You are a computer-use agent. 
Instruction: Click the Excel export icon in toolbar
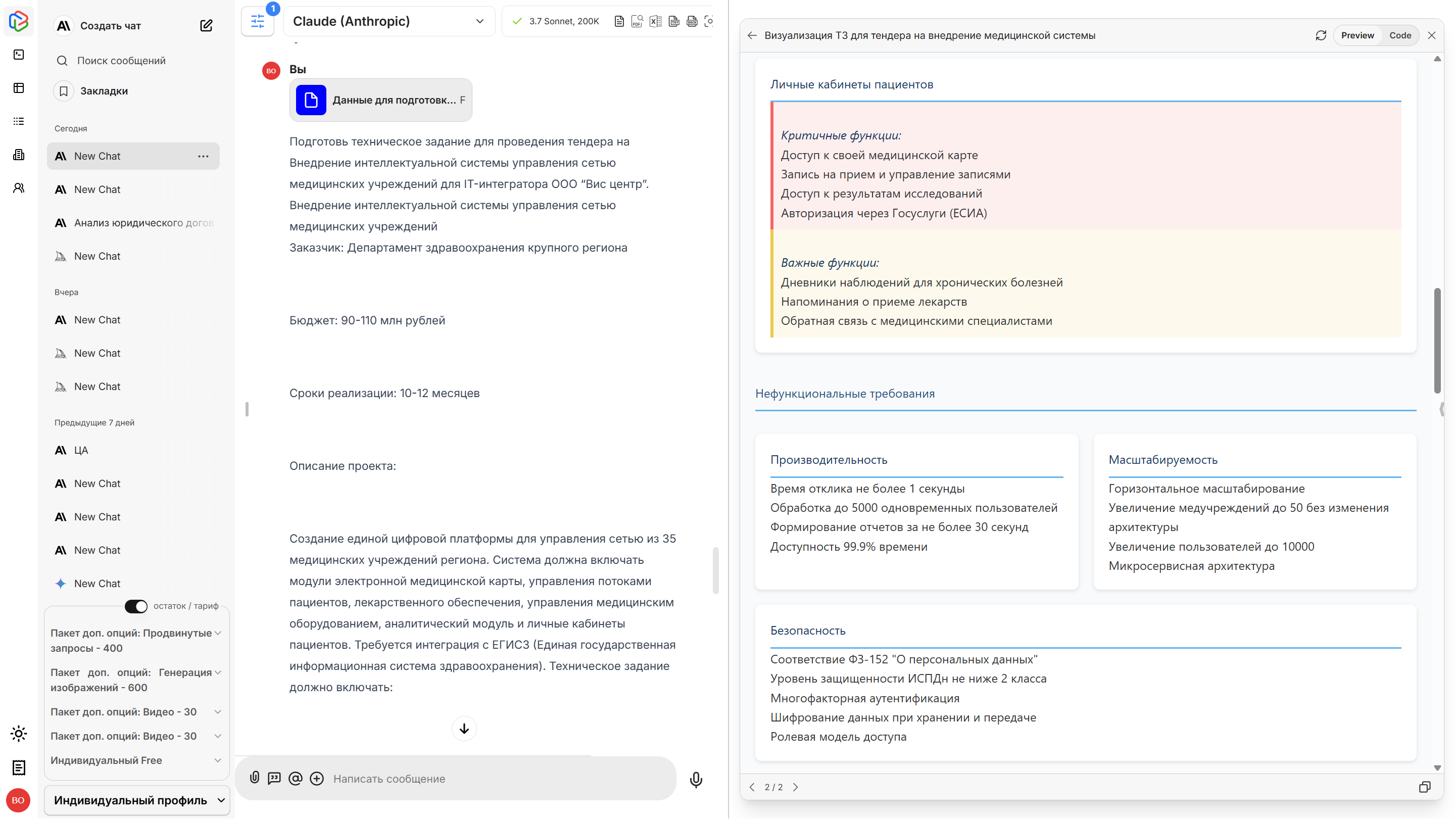pyautogui.click(x=656, y=22)
